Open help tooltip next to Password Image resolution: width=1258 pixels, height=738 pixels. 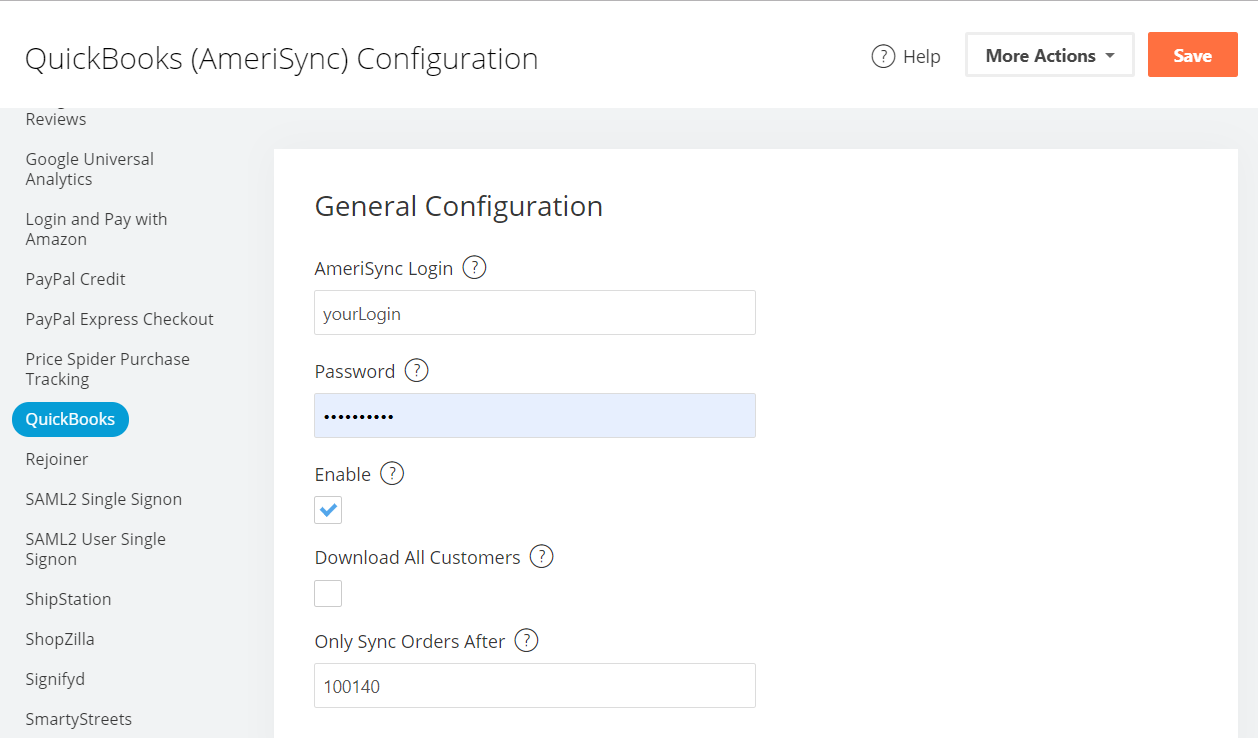pyautogui.click(x=416, y=371)
